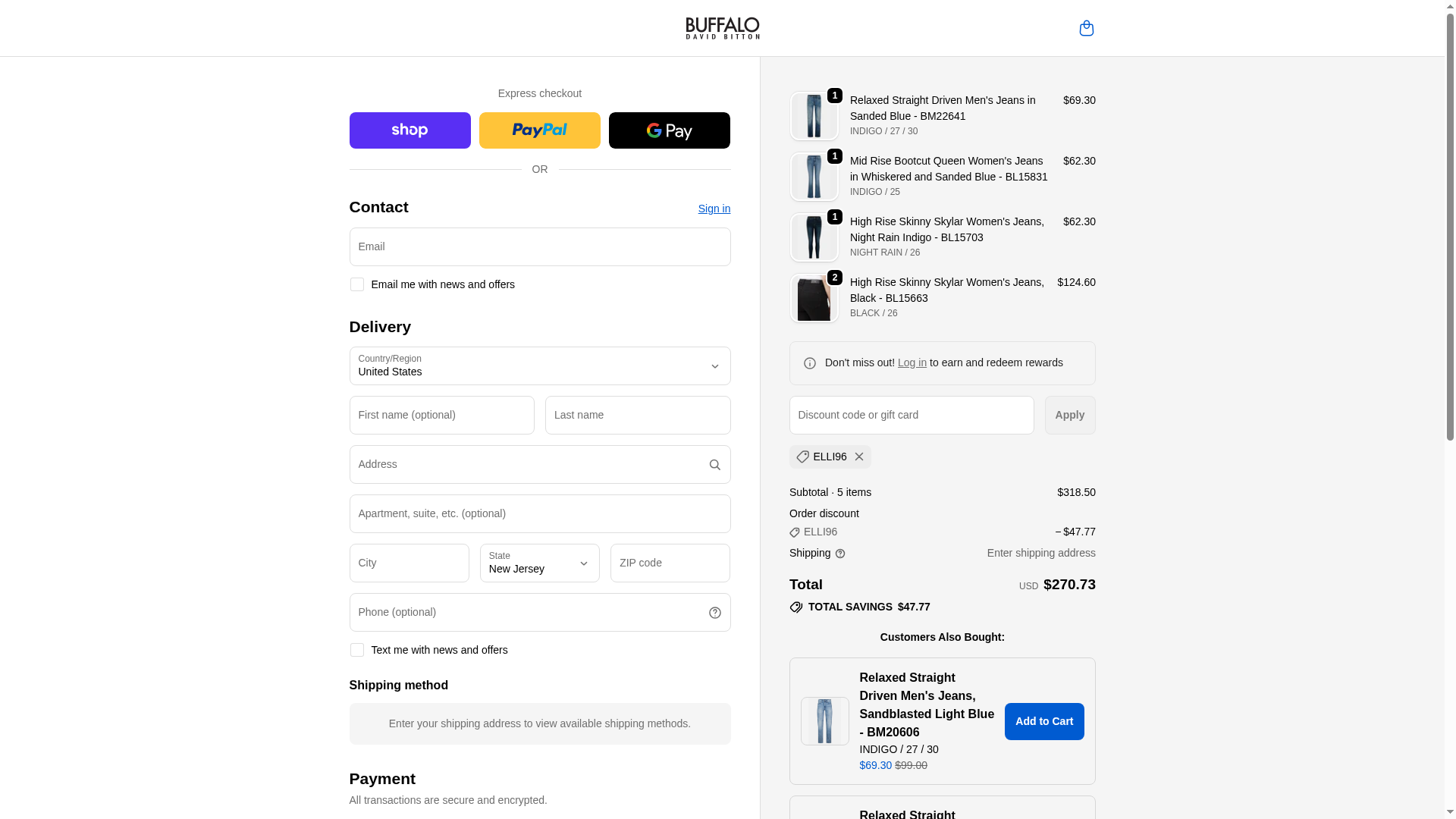Viewport: 1456px width, 819px height.
Task: Click the Sign in link
Action: tap(714, 209)
